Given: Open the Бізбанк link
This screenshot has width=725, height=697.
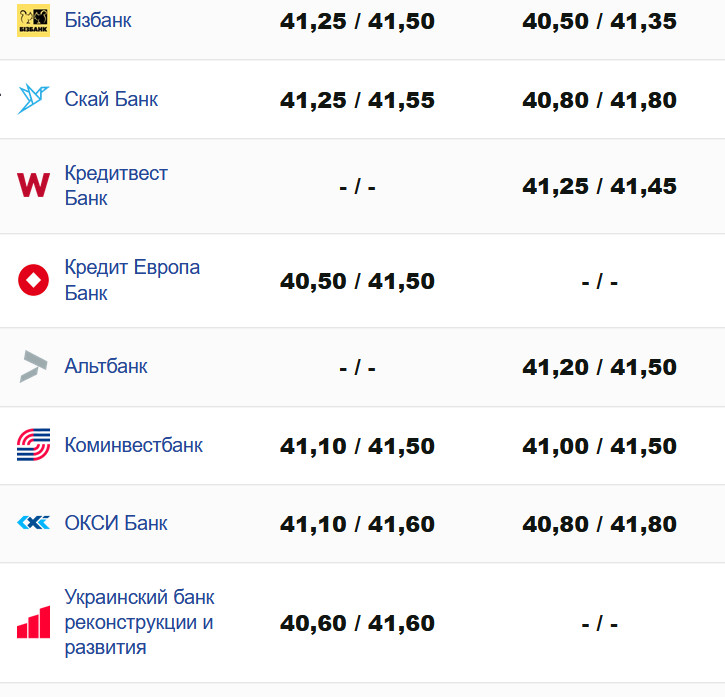Looking at the screenshot, I should click(x=98, y=20).
